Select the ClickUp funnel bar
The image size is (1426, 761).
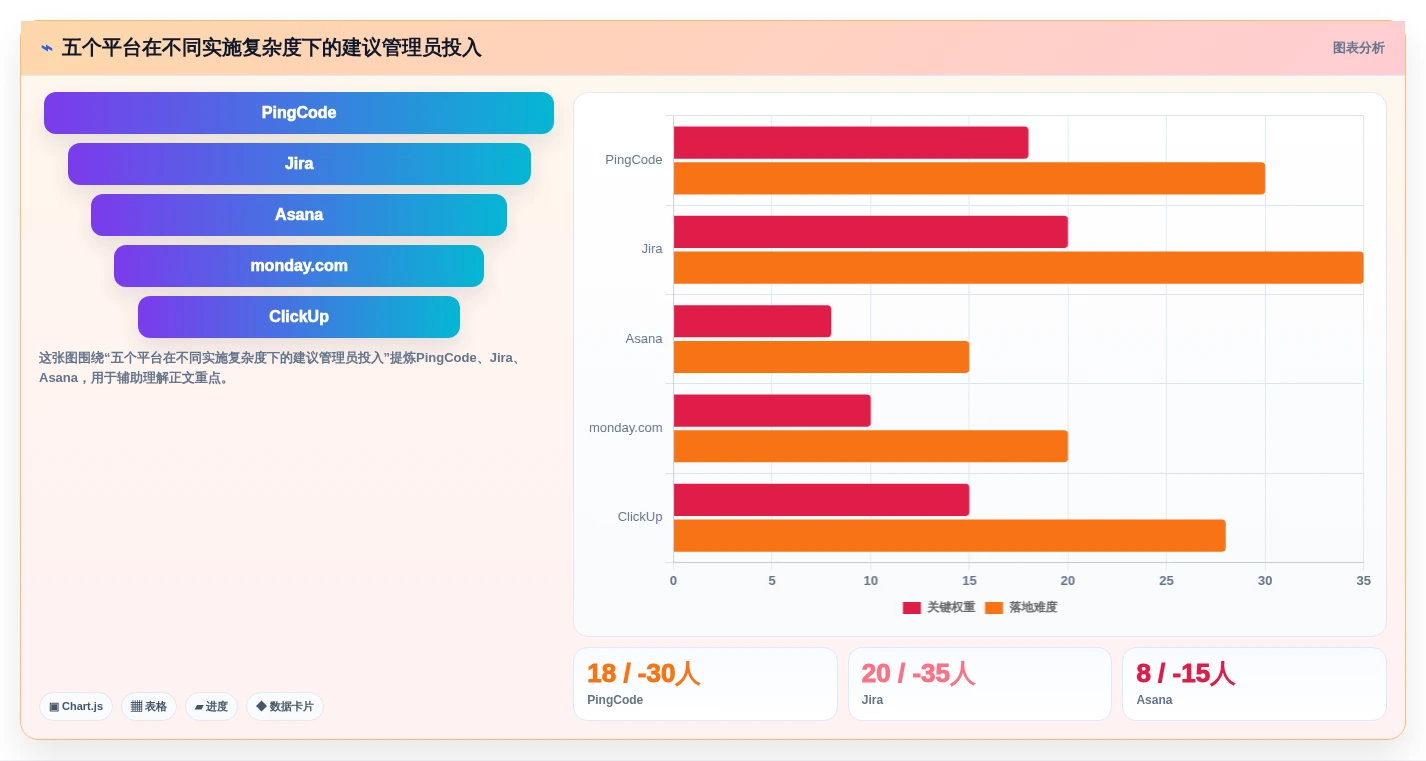299,317
